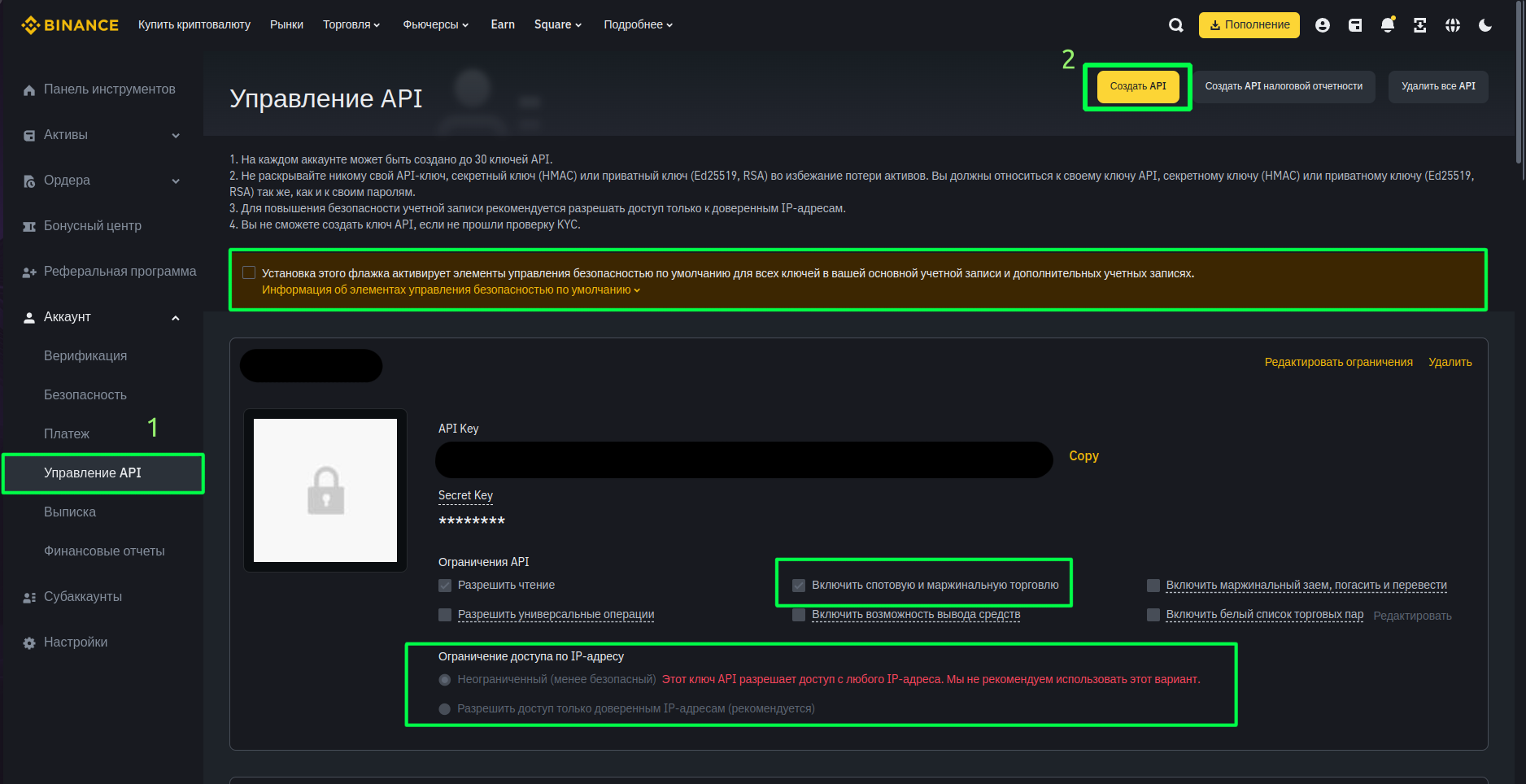Expand the Фьючерсы dropdown menu
The image size is (1526, 784).
click(x=436, y=25)
